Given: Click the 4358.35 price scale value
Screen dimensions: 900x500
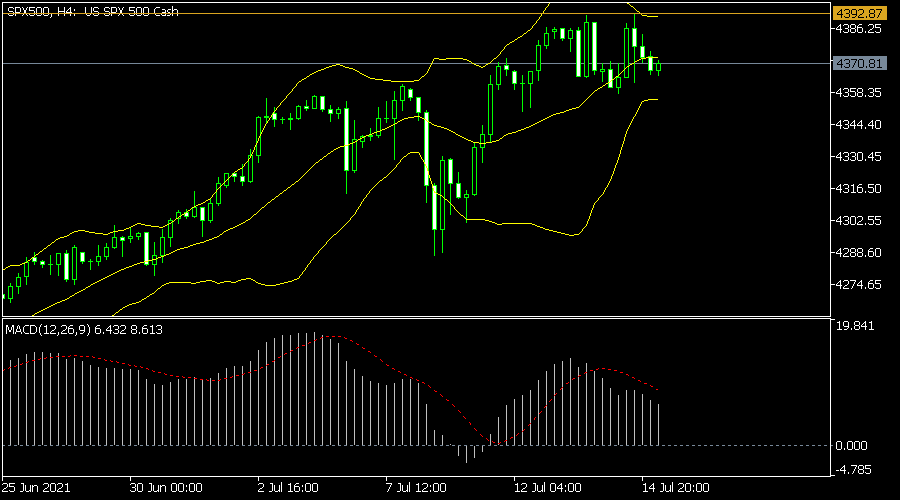Looking at the screenshot, I should [x=859, y=92].
